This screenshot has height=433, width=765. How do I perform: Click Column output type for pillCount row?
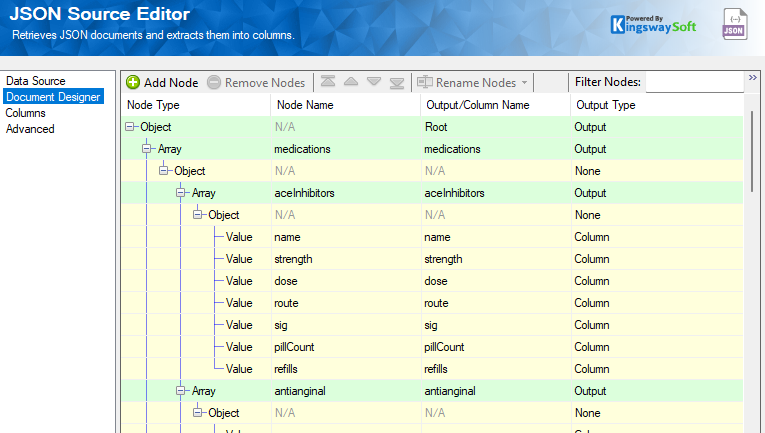pos(657,347)
